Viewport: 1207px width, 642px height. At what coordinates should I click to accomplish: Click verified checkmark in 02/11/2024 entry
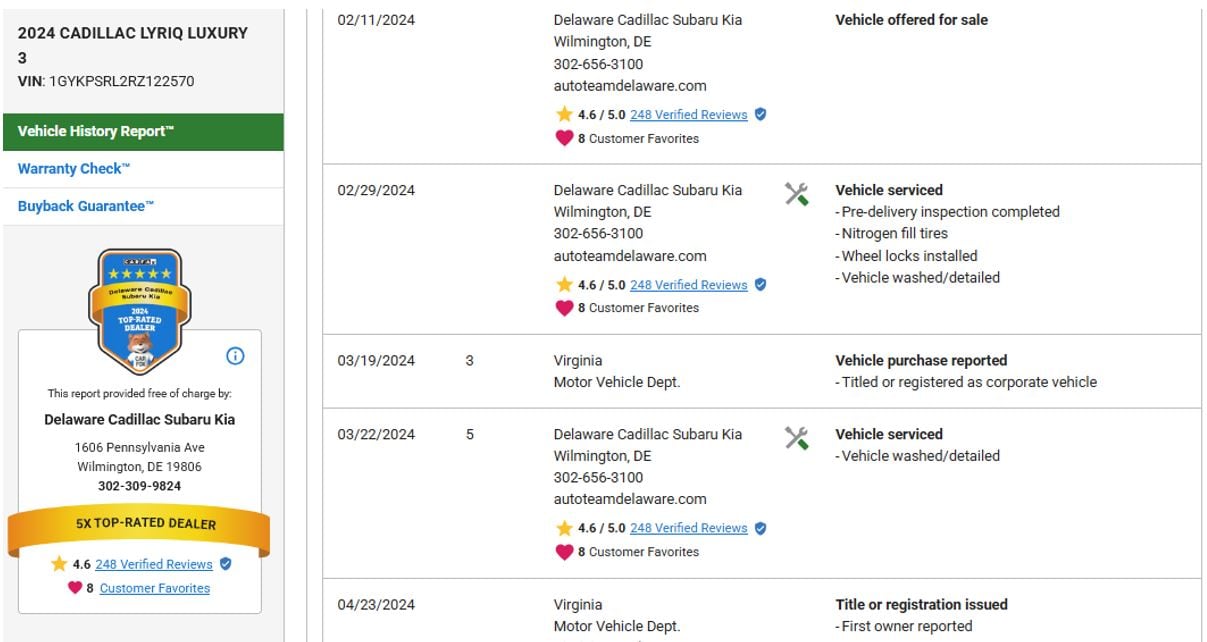760,115
